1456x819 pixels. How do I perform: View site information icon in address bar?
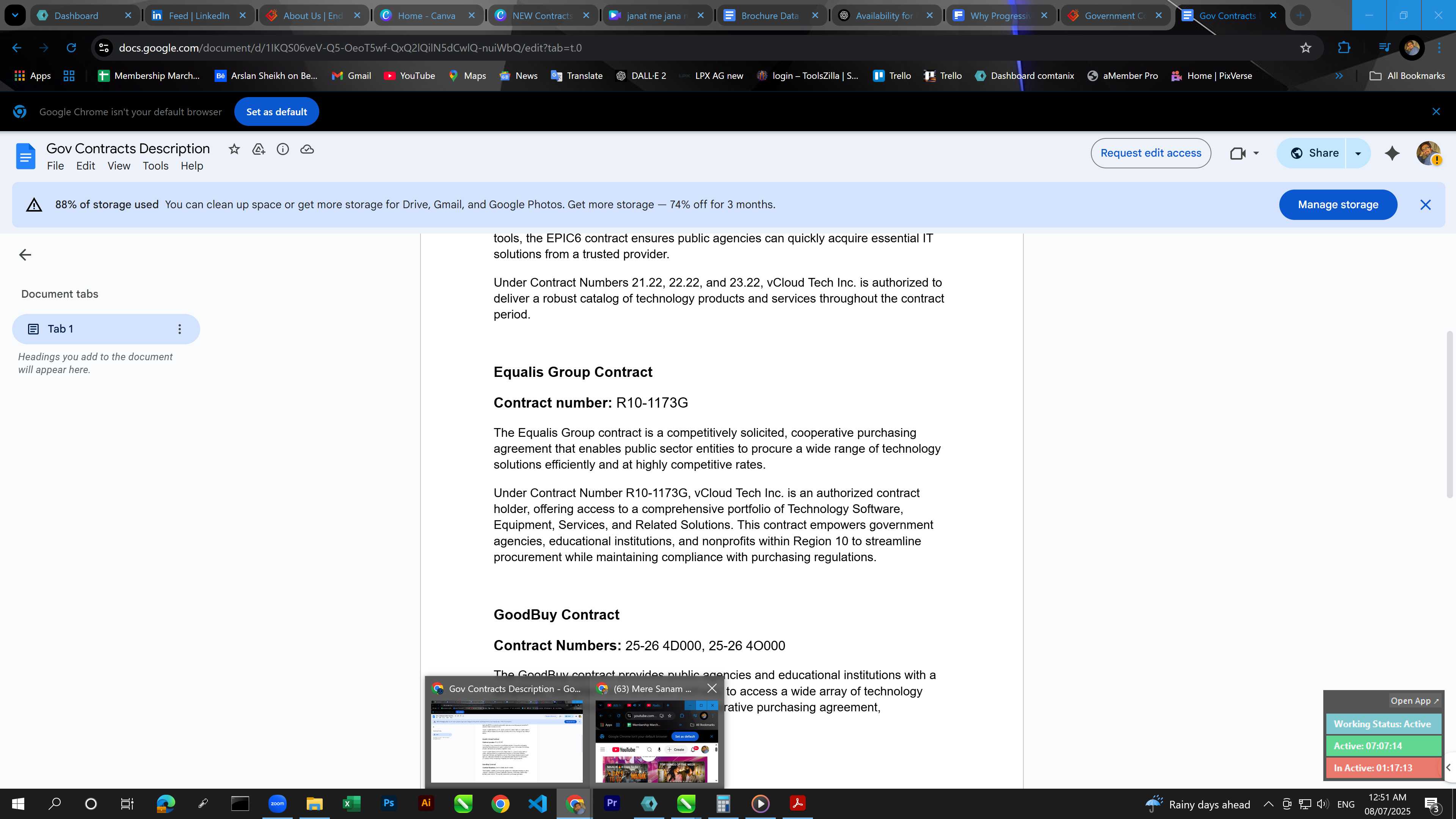(x=104, y=48)
